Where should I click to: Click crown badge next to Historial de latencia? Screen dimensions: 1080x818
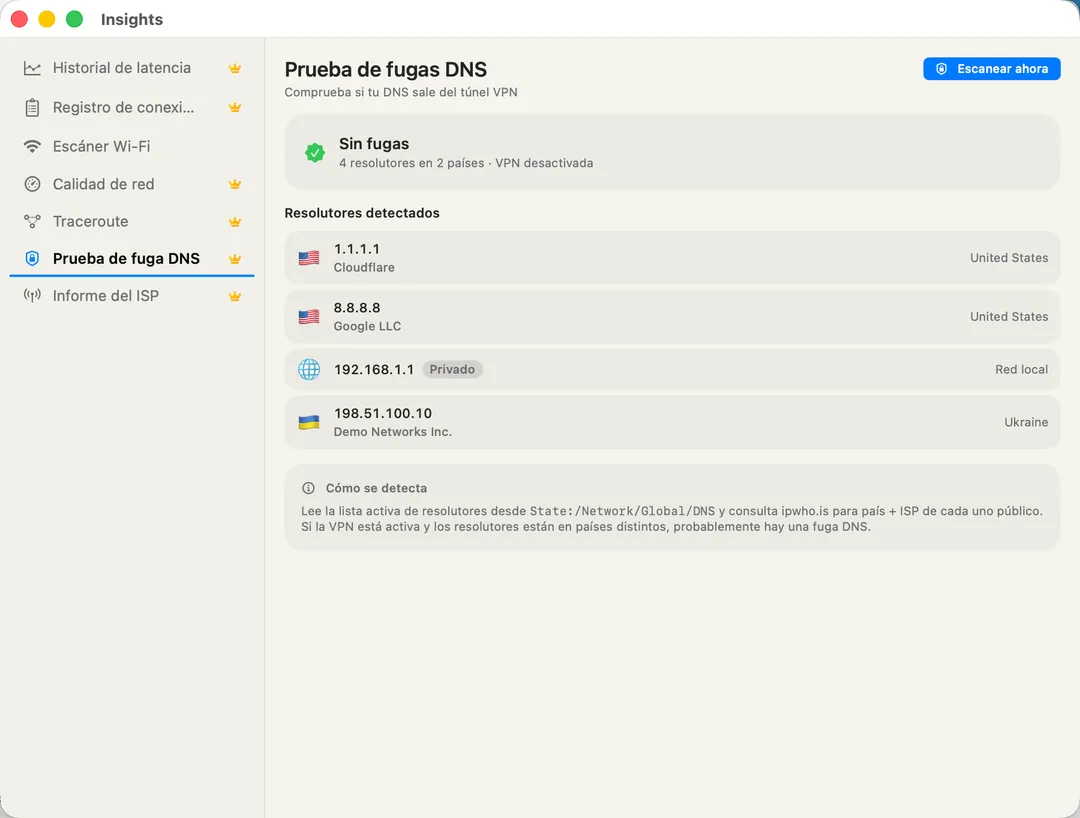click(235, 68)
